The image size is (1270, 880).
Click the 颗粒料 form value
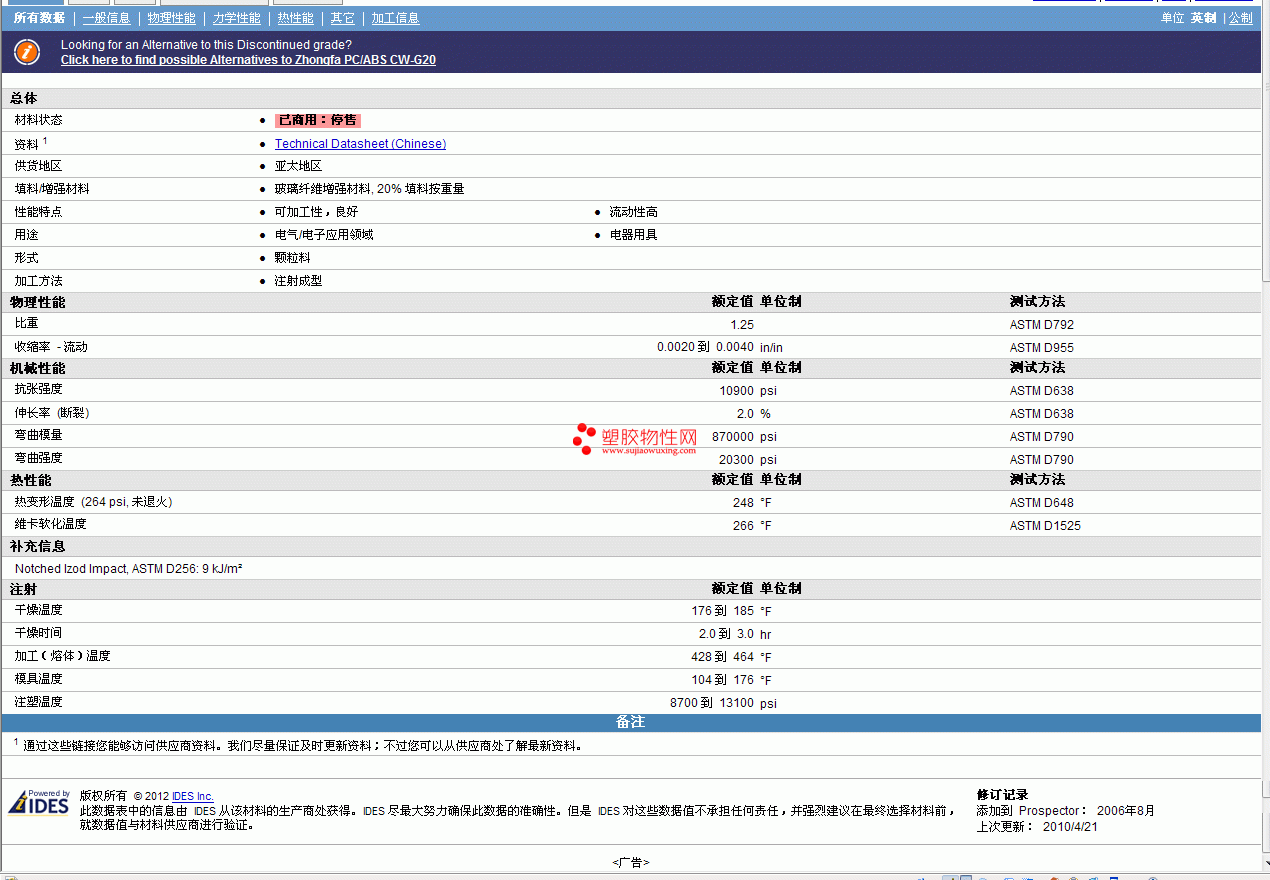coord(292,258)
